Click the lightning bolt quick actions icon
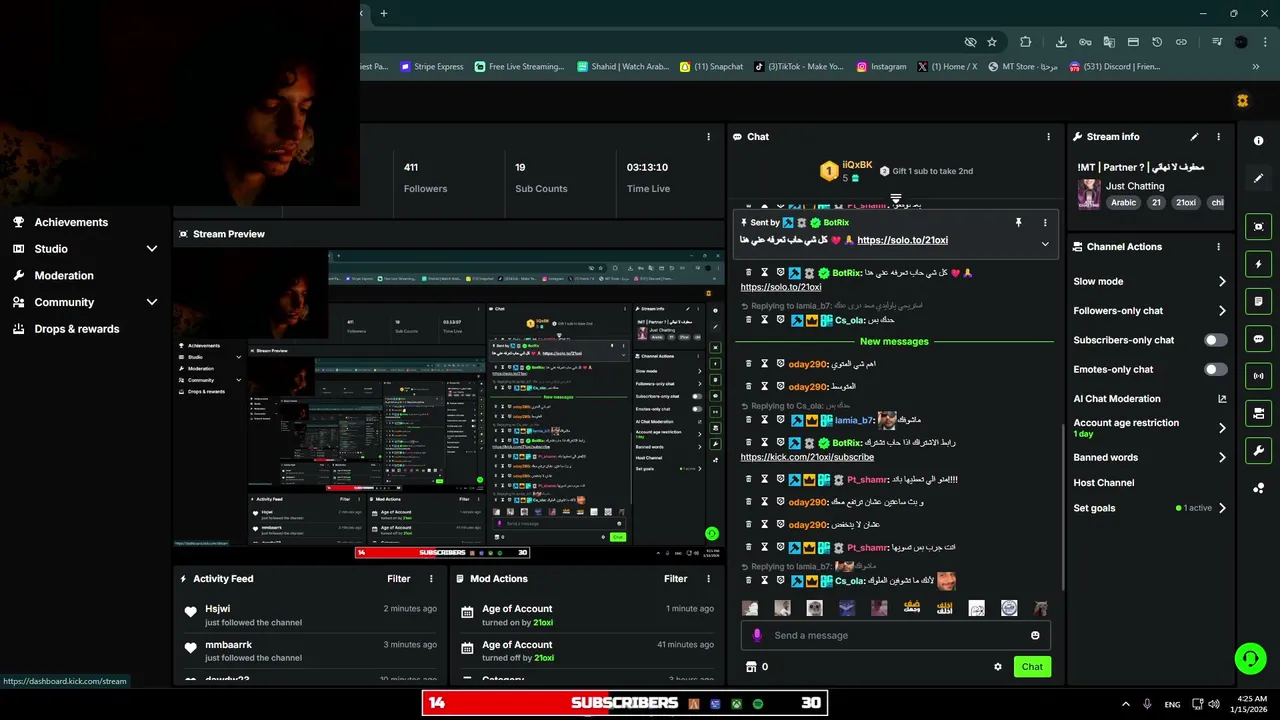This screenshot has height=720, width=1280. [x=1259, y=264]
